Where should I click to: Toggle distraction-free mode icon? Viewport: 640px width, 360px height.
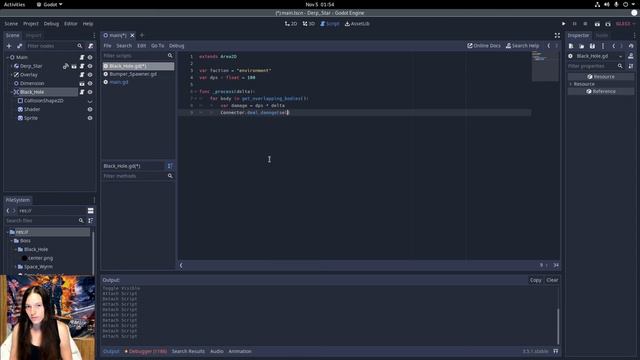pyautogui.click(x=557, y=36)
